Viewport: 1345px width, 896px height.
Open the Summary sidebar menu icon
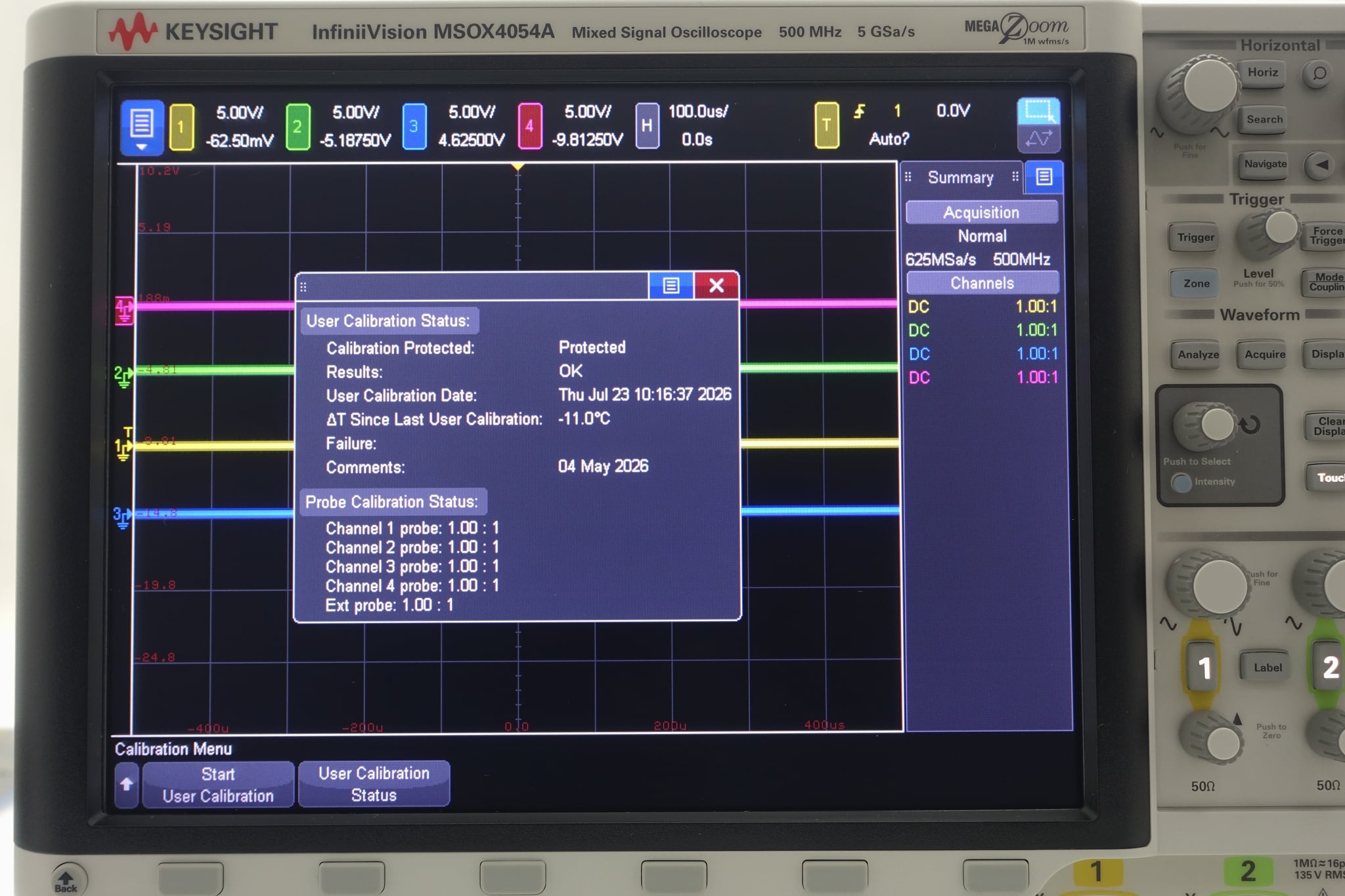coord(1044,177)
